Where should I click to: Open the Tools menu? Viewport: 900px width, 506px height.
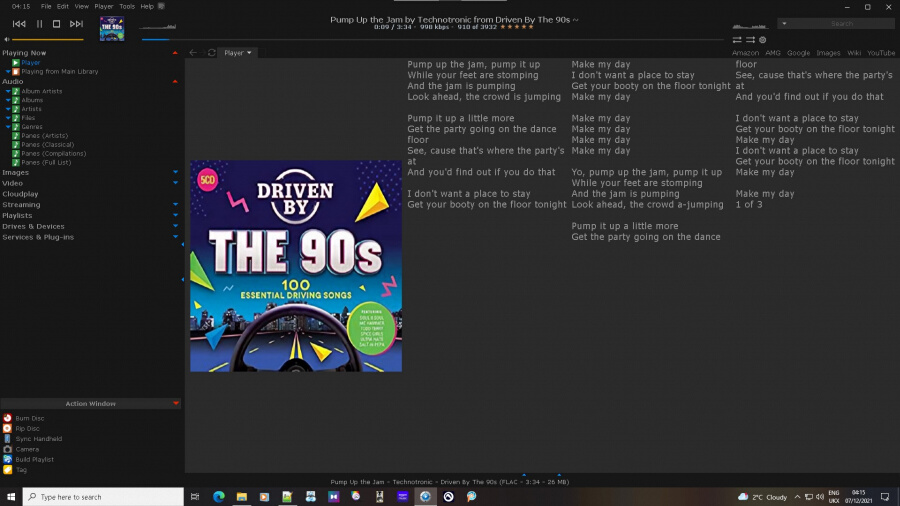pyautogui.click(x=127, y=6)
